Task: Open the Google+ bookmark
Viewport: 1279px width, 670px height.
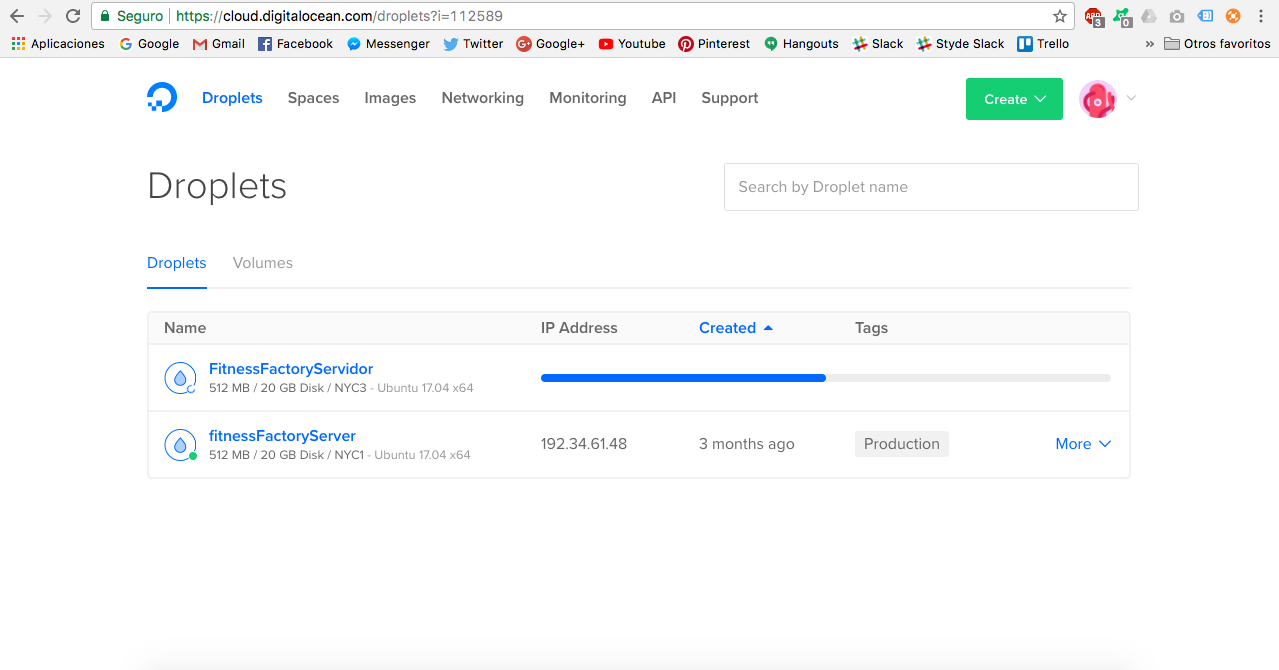Action: coord(550,44)
